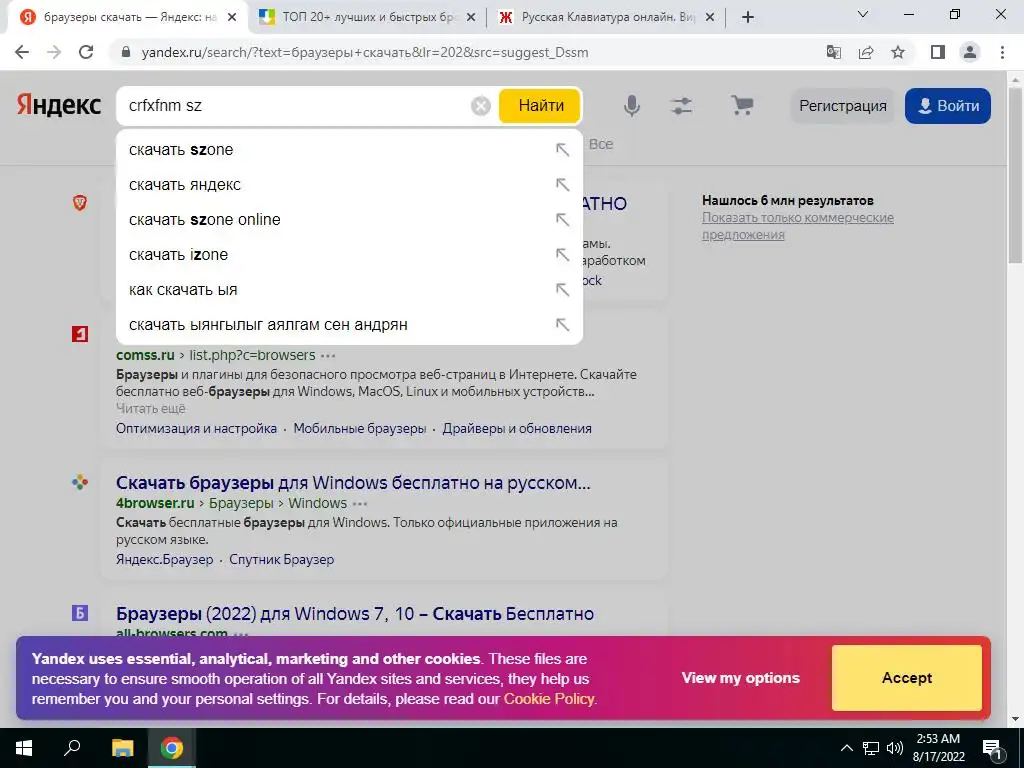This screenshot has height=768, width=1024.
Task: Open Мобильные браузеры sitelink
Action: 360,429
